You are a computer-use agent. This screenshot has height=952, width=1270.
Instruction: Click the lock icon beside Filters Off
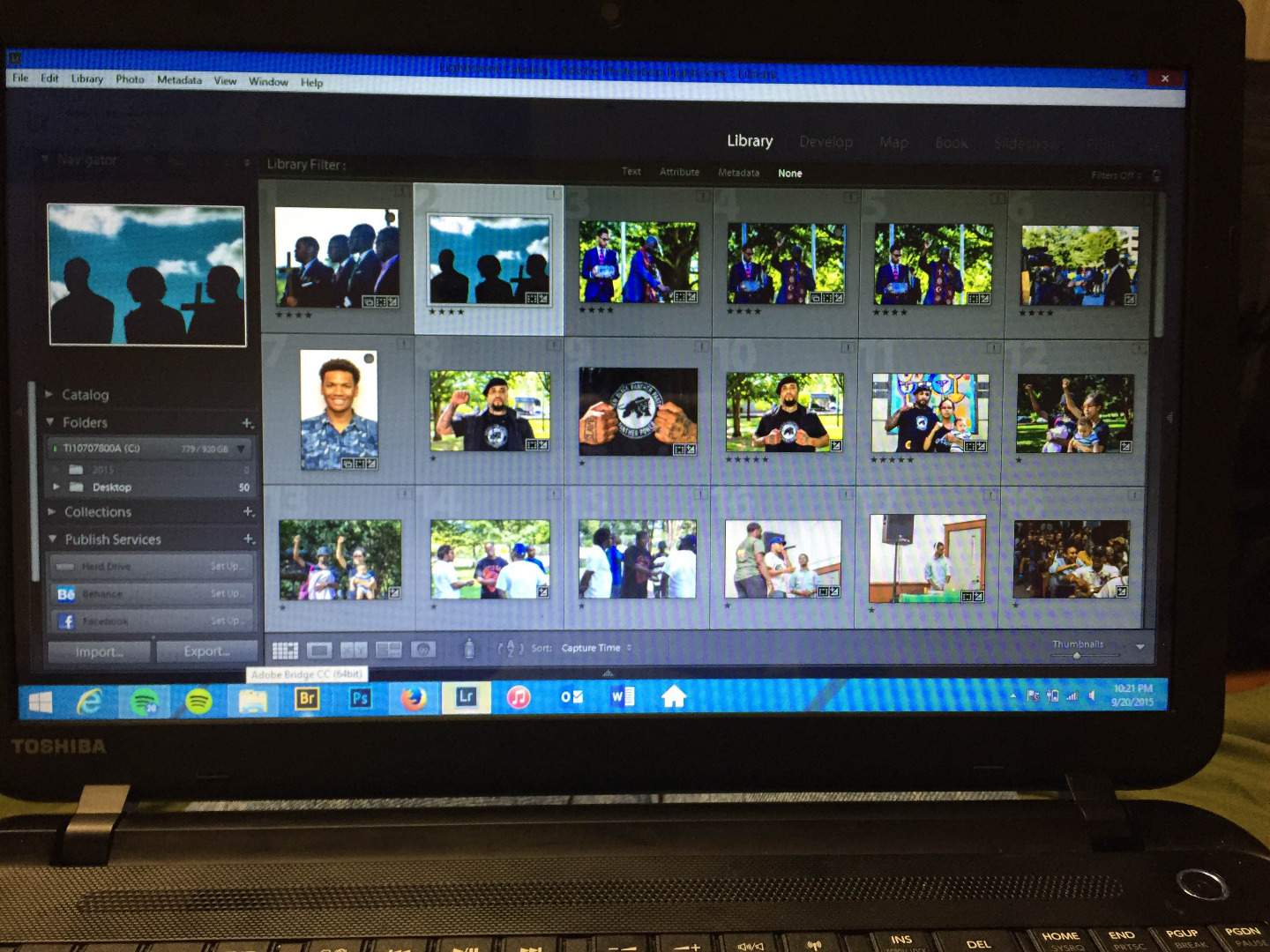(1156, 175)
